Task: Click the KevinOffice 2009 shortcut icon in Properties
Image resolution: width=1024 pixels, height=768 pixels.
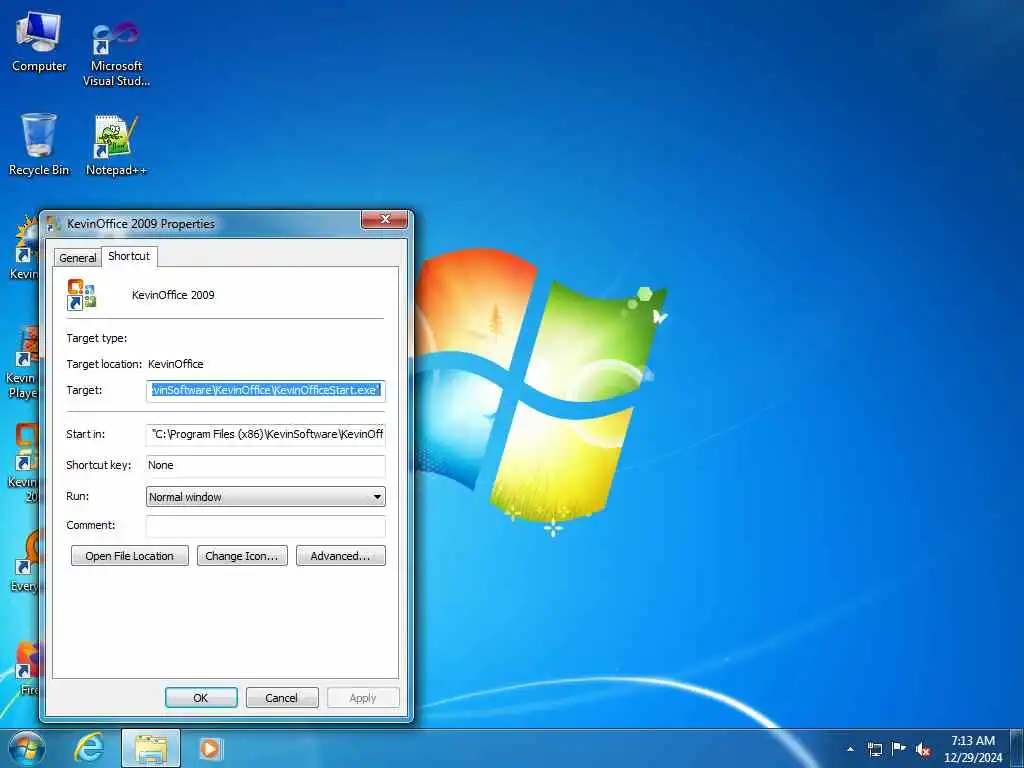Action: pyautogui.click(x=82, y=295)
